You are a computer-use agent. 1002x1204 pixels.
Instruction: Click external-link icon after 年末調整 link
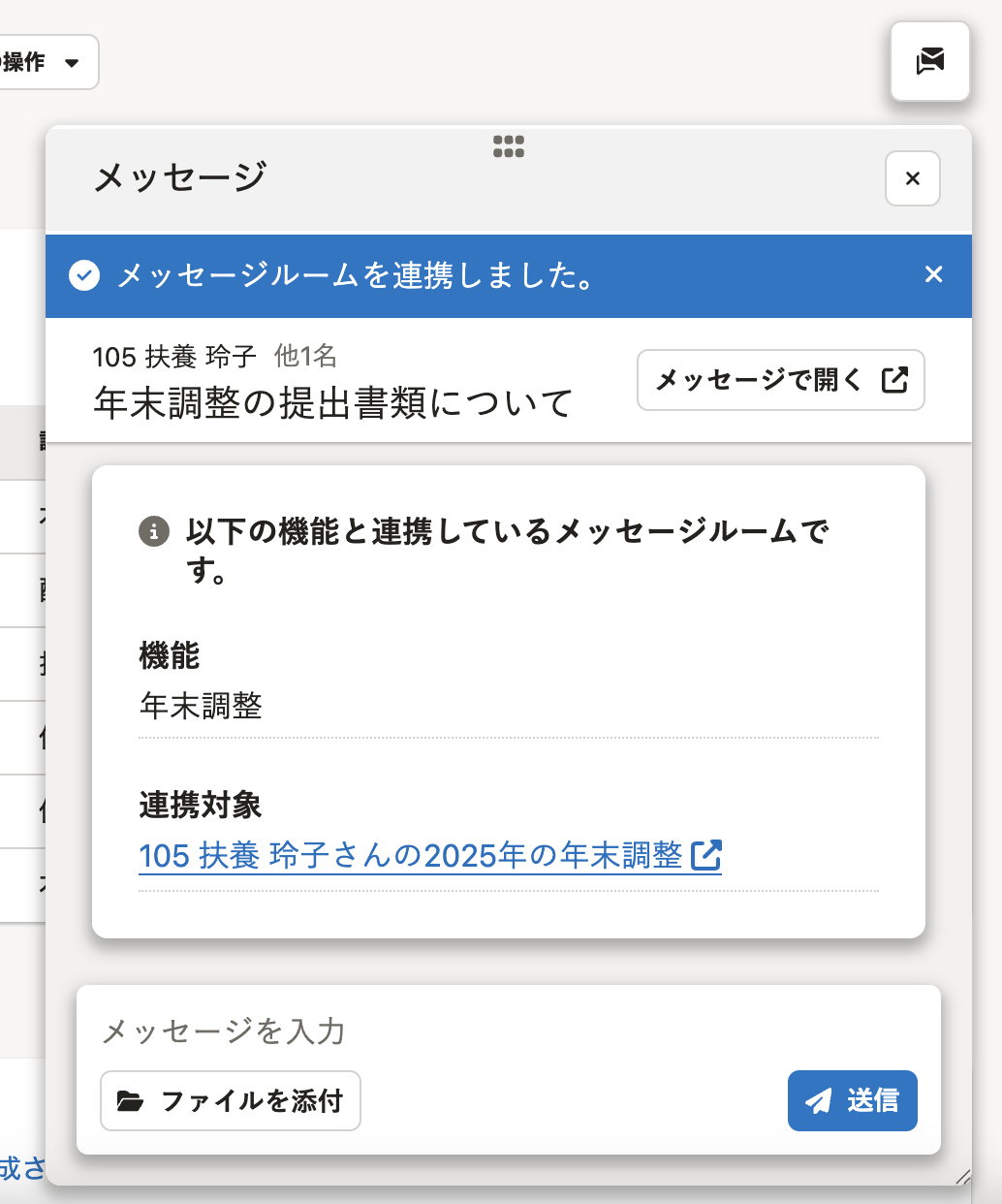706,855
